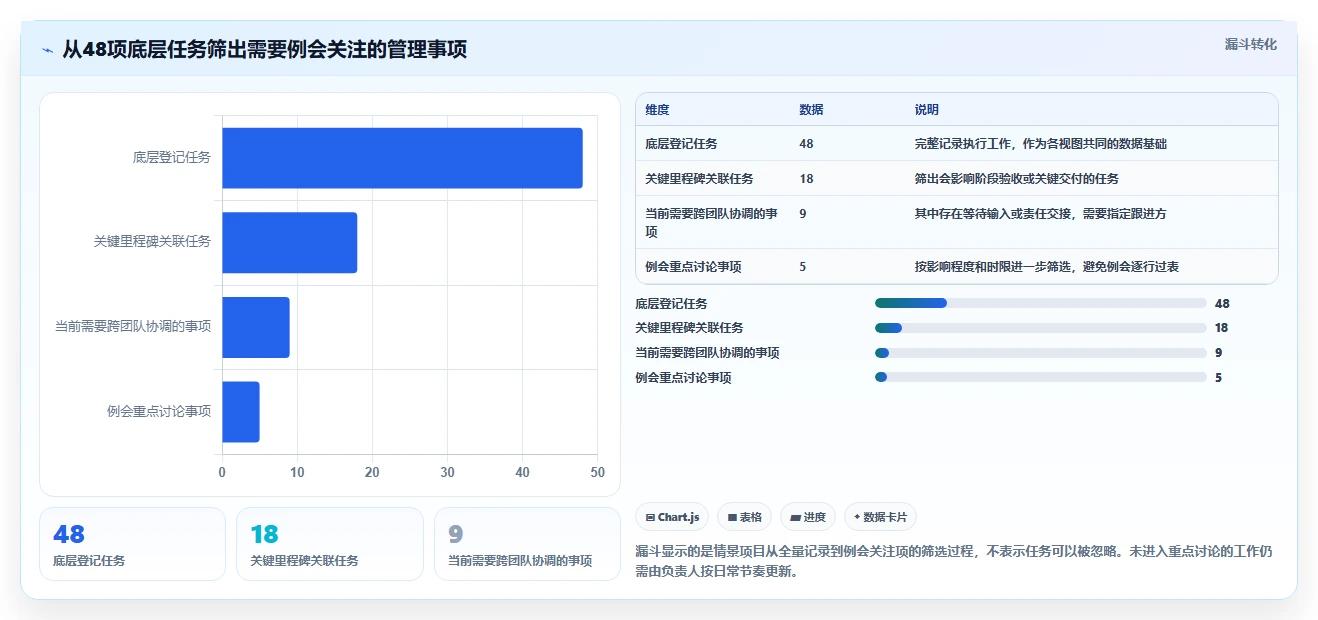Click the 进度 chip
1318x620 pixels.
(808, 517)
